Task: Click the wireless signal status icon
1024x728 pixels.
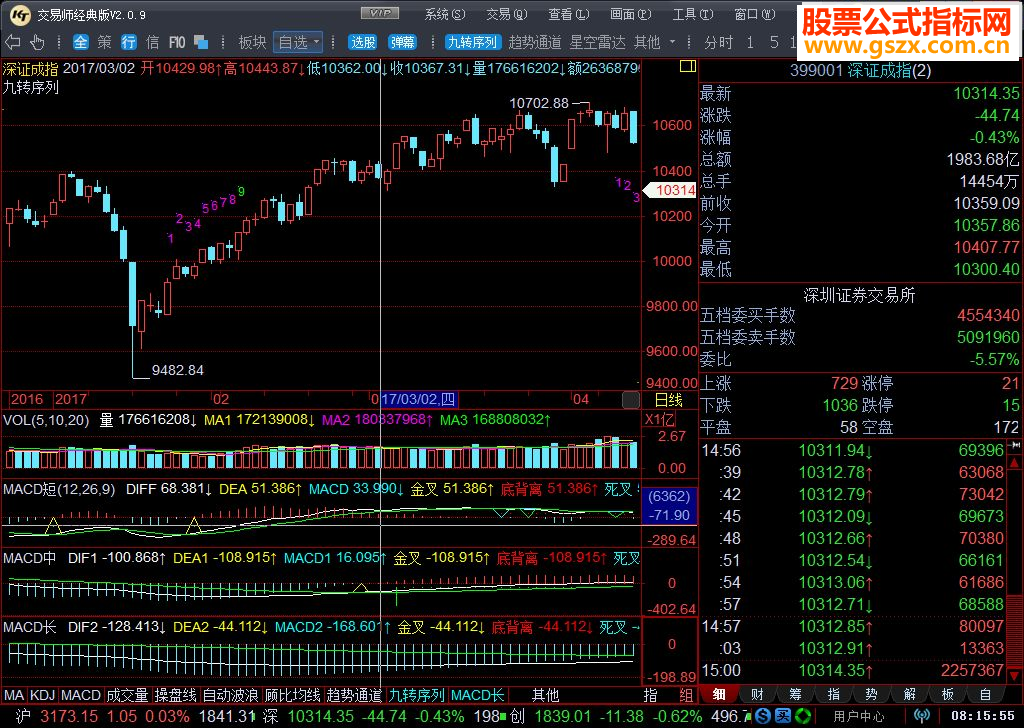Action: pos(921,716)
